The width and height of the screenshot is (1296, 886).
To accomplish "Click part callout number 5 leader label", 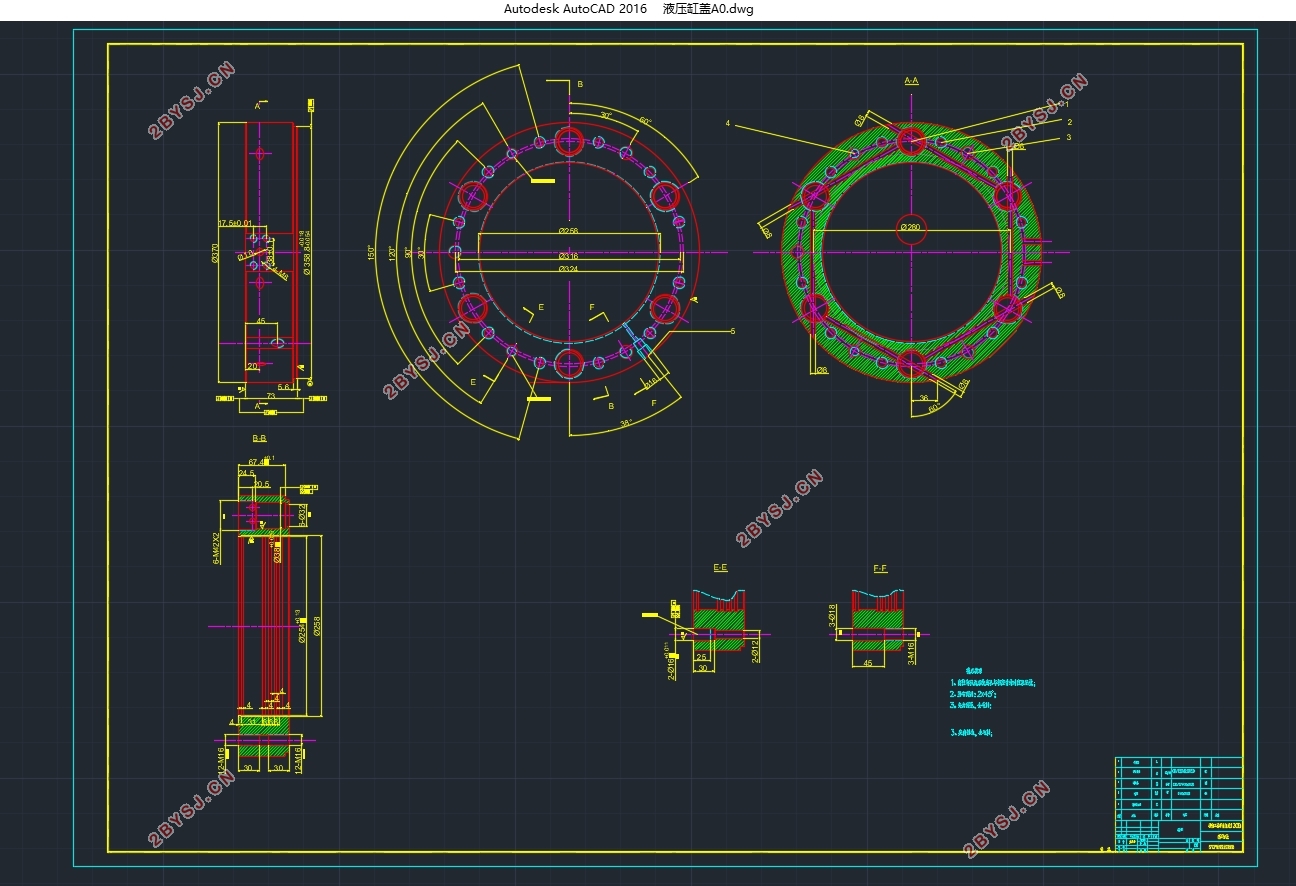I will pos(732,331).
